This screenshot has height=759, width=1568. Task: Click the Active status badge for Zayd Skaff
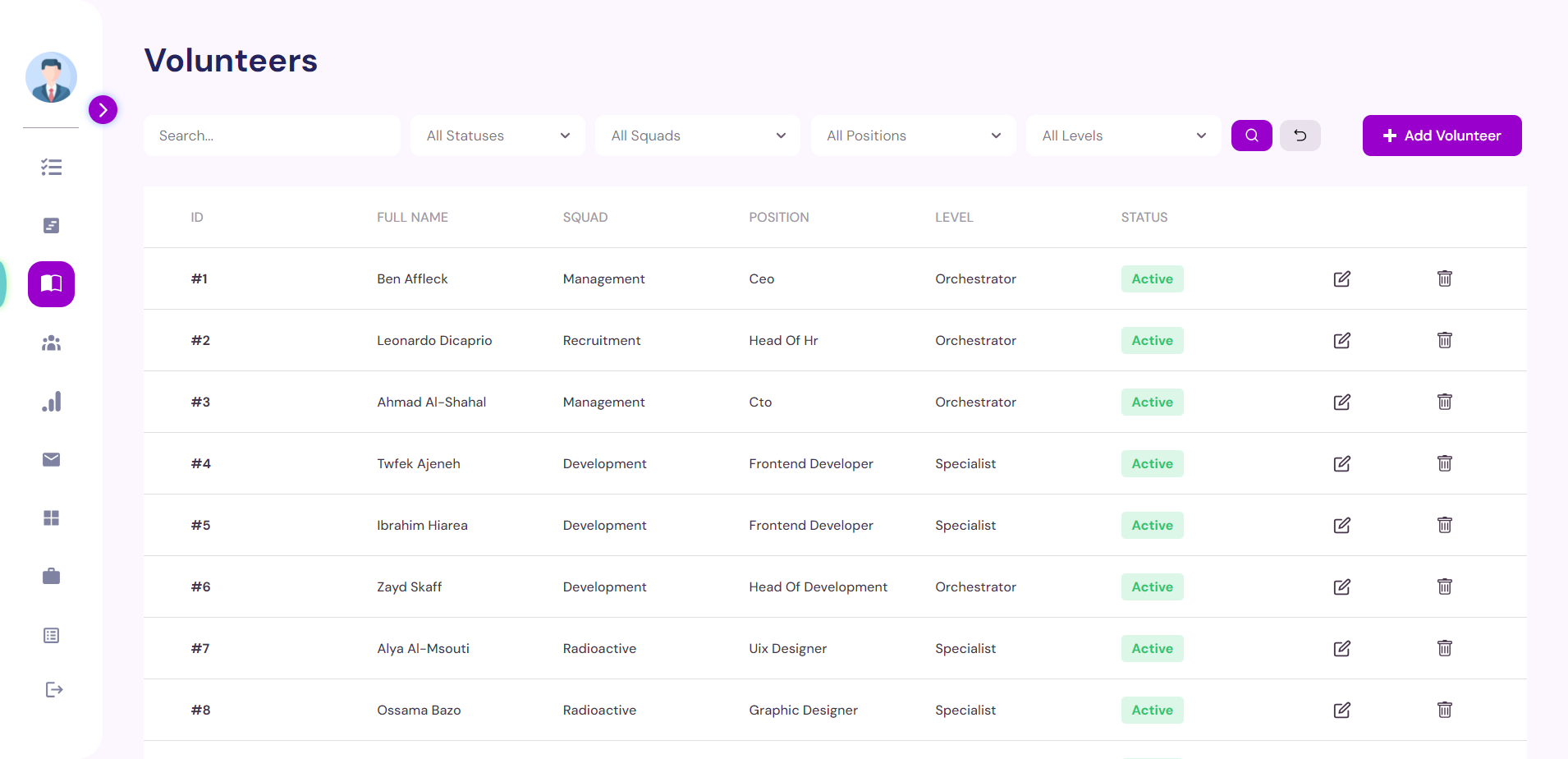point(1152,586)
